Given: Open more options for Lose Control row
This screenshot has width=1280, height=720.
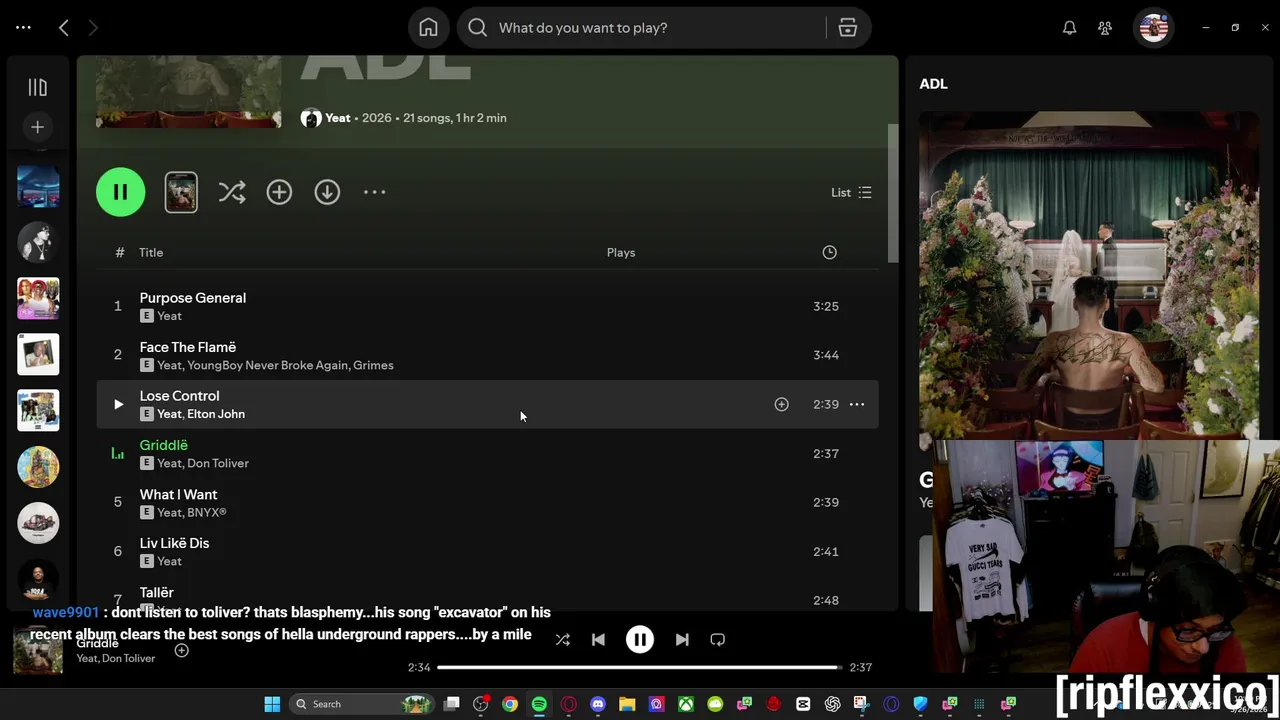Looking at the screenshot, I should point(857,404).
